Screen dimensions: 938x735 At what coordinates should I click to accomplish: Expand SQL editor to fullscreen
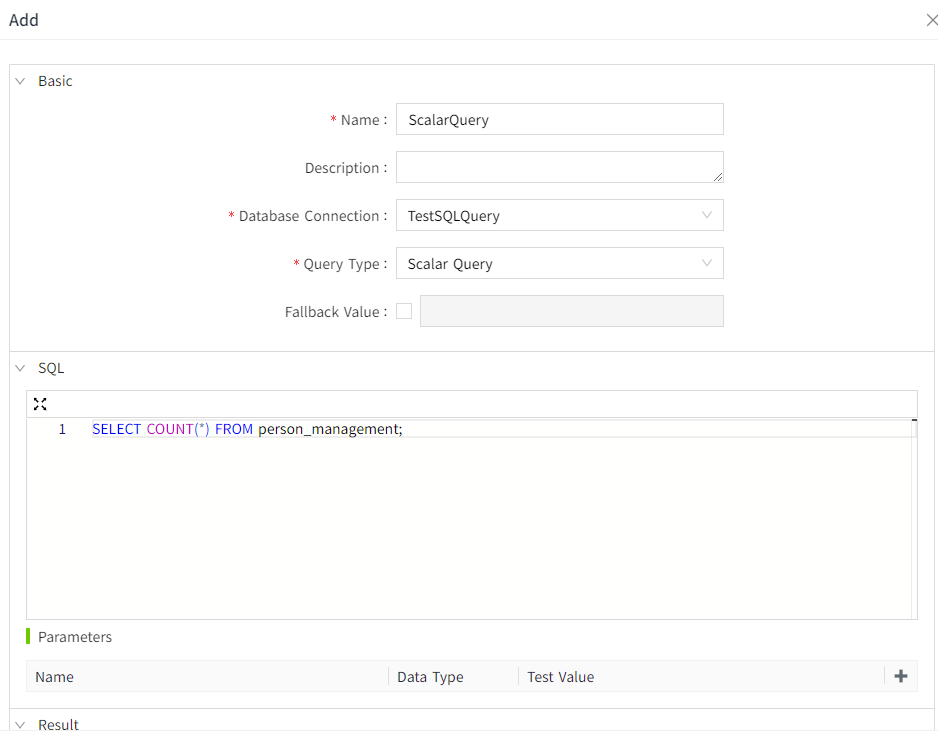click(40, 404)
